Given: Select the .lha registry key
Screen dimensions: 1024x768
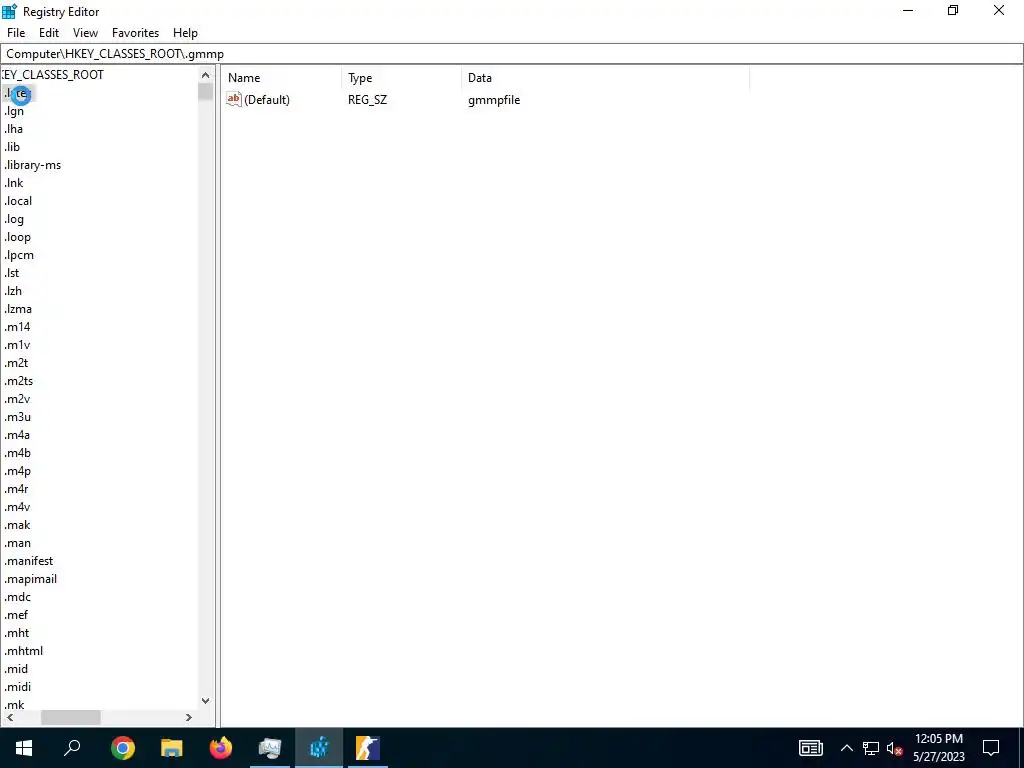Looking at the screenshot, I should coord(13,129).
